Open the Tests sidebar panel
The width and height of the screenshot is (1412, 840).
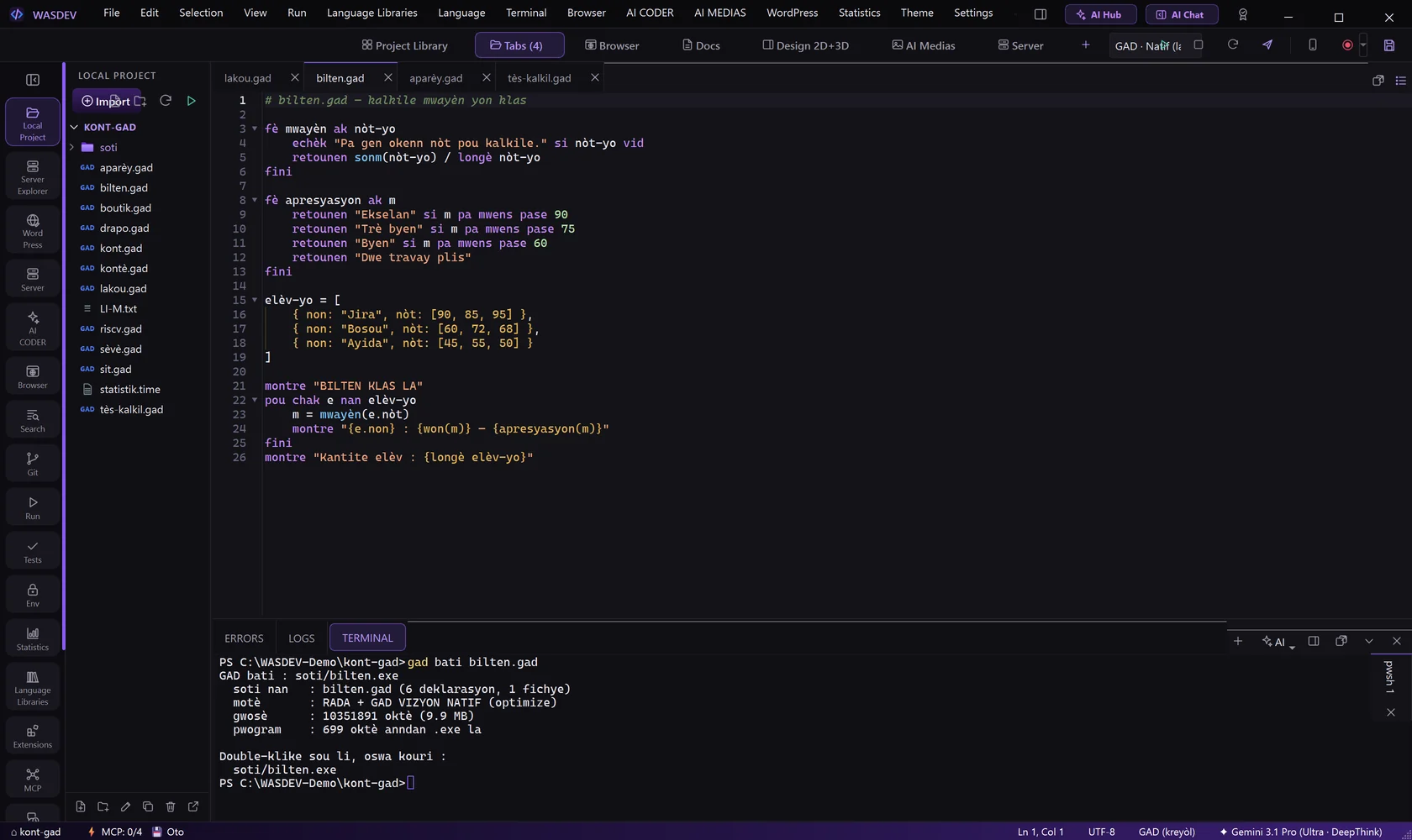(x=32, y=551)
